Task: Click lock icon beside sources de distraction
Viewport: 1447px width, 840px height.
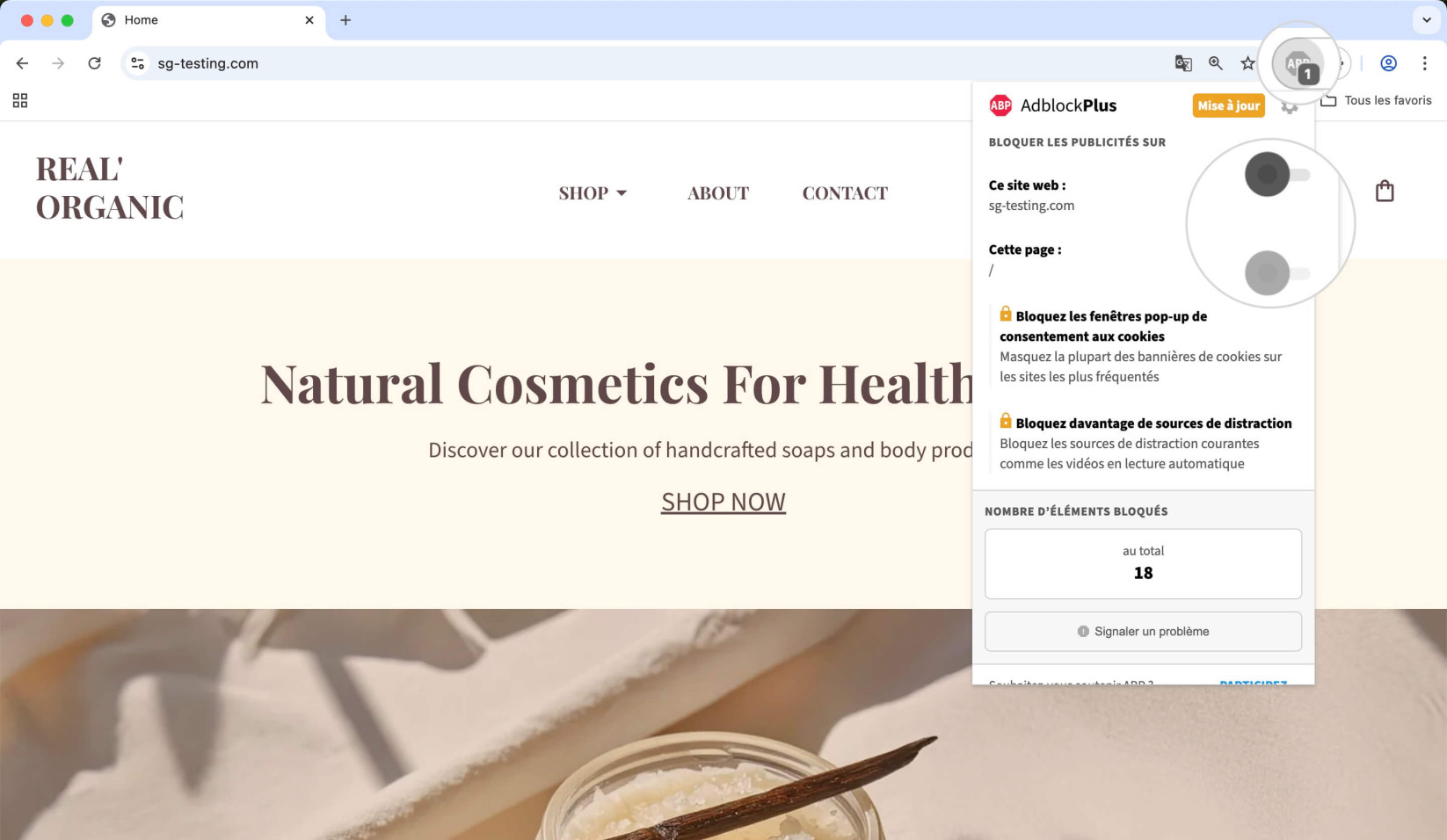Action: pyautogui.click(x=1006, y=421)
